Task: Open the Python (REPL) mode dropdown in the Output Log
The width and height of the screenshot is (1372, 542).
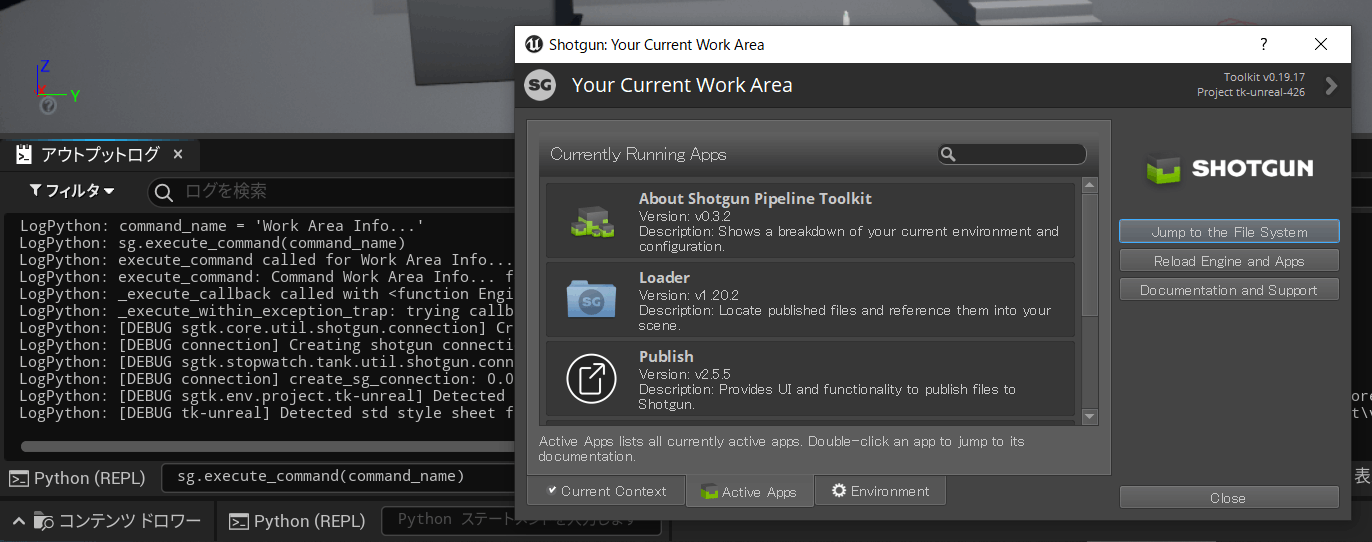Action: coord(78,478)
